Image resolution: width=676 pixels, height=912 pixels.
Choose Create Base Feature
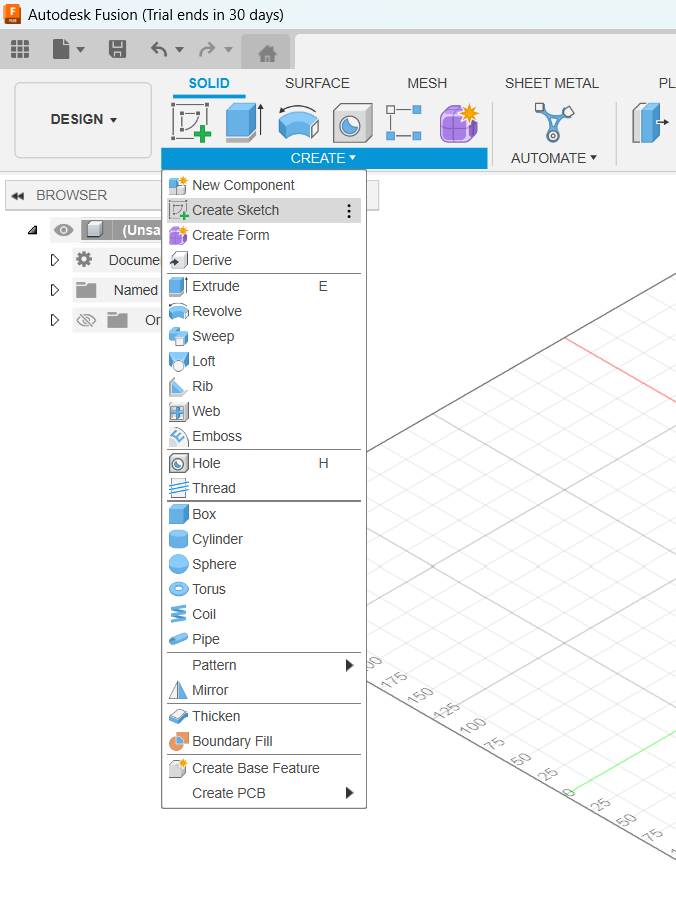[264, 768]
